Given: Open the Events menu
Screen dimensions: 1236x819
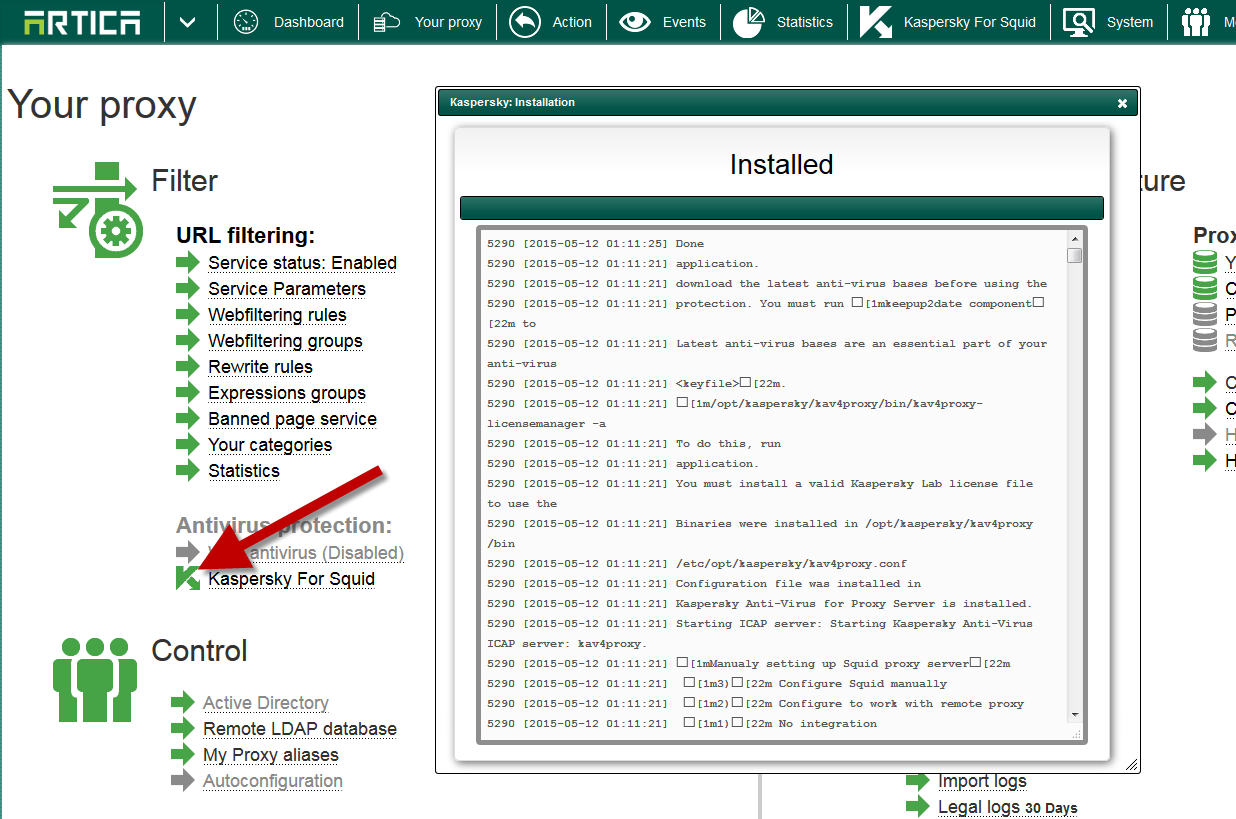Looking at the screenshot, I should pos(684,22).
